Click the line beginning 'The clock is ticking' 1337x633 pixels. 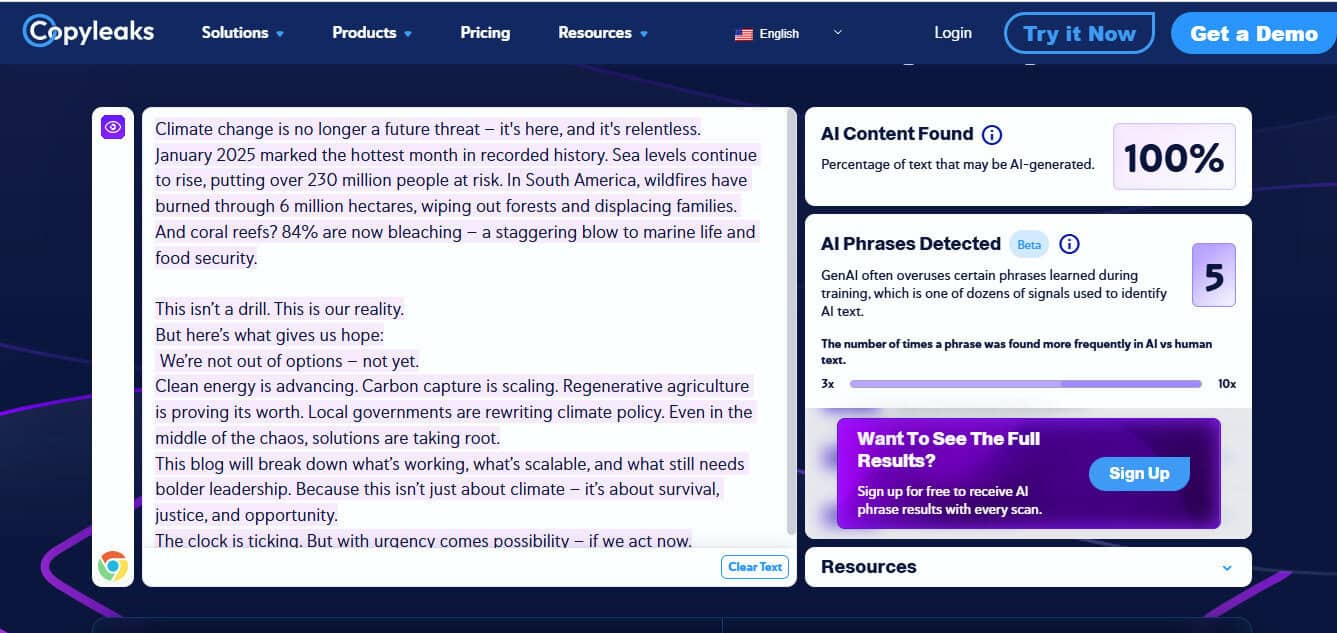[x=423, y=541]
